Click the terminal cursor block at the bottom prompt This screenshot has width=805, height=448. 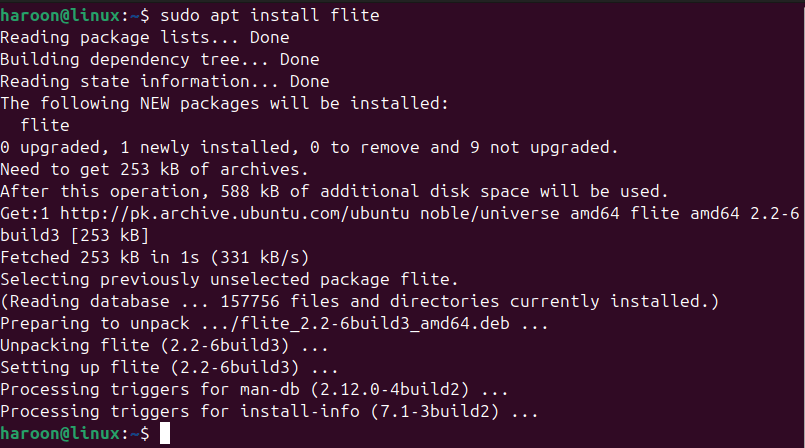pyautogui.click(x=165, y=433)
